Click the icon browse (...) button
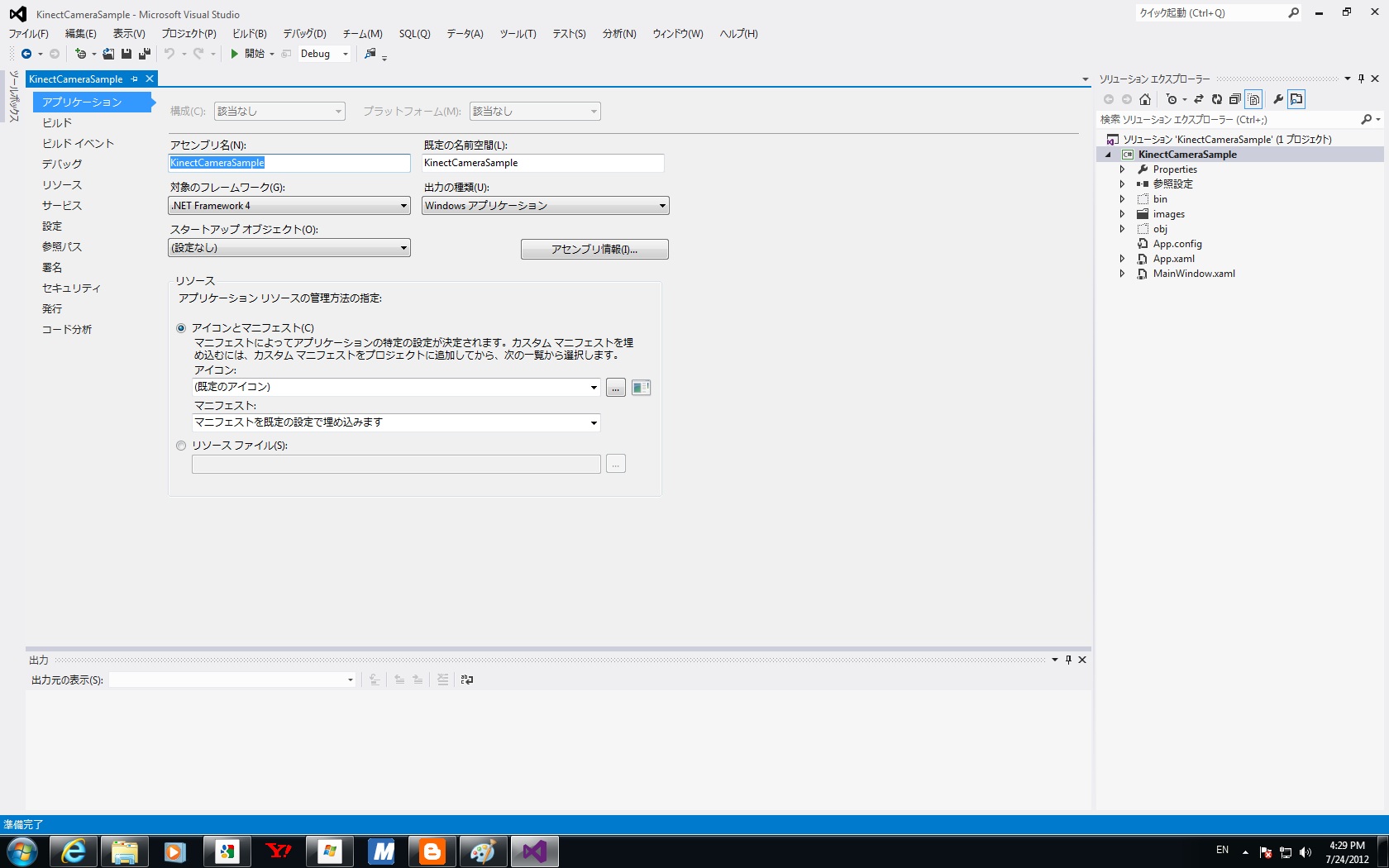 [x=616, y=388]
